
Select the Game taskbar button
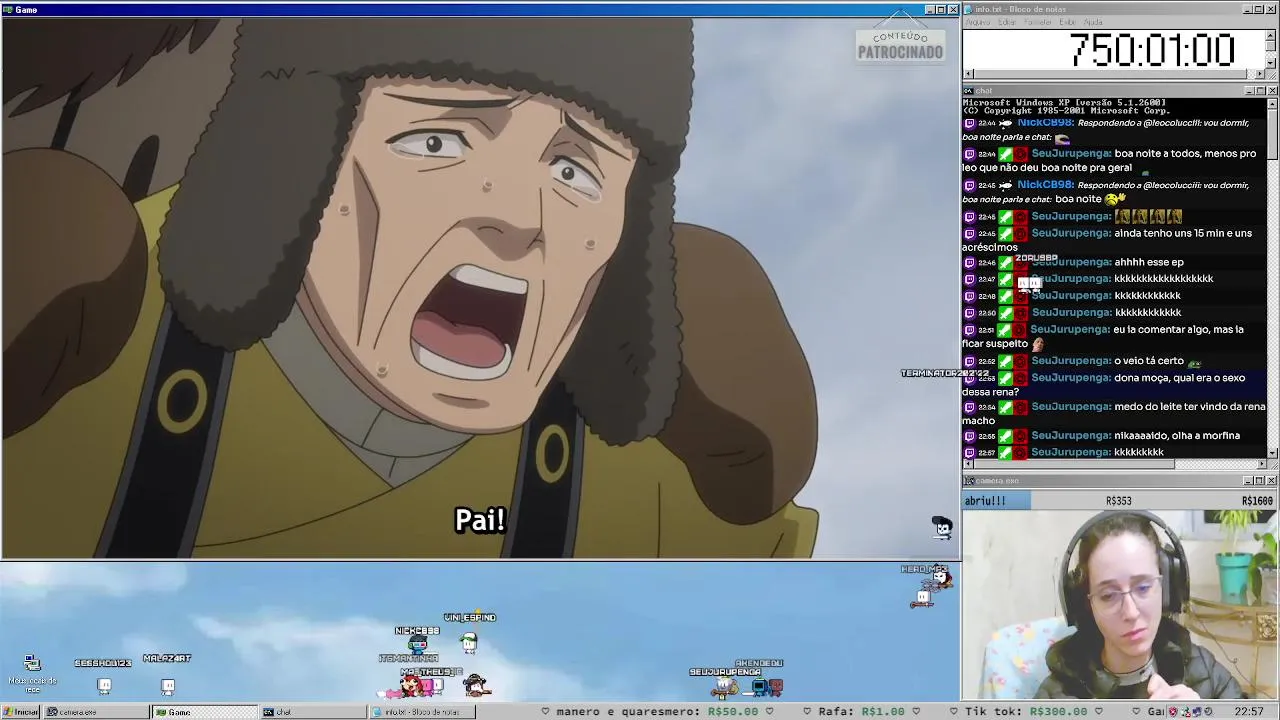pyautogui.click(x=204, y=712)
